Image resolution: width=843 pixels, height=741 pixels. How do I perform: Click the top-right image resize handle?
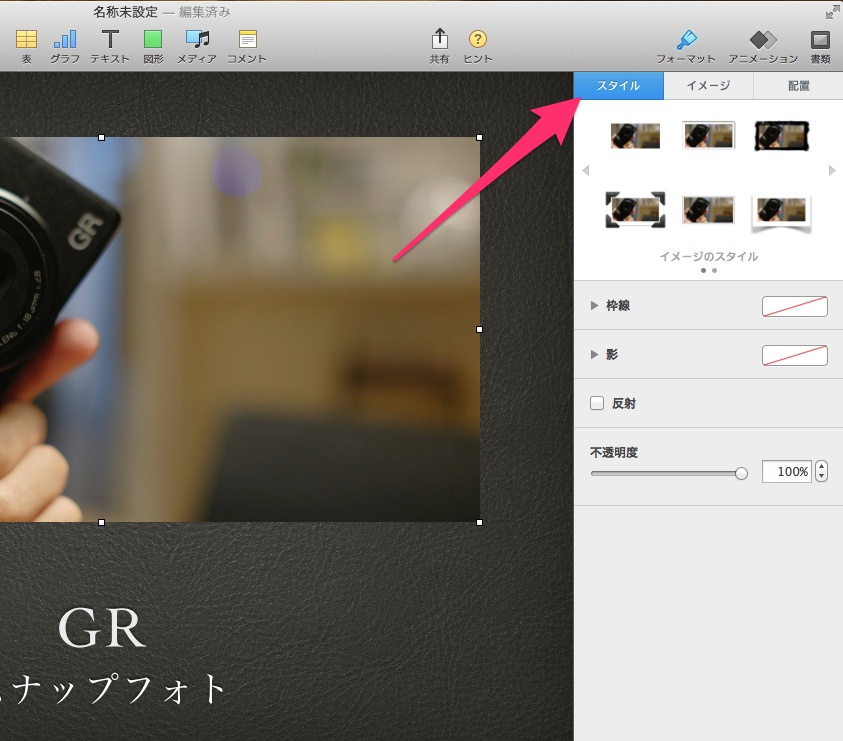(x=480, y=138)
